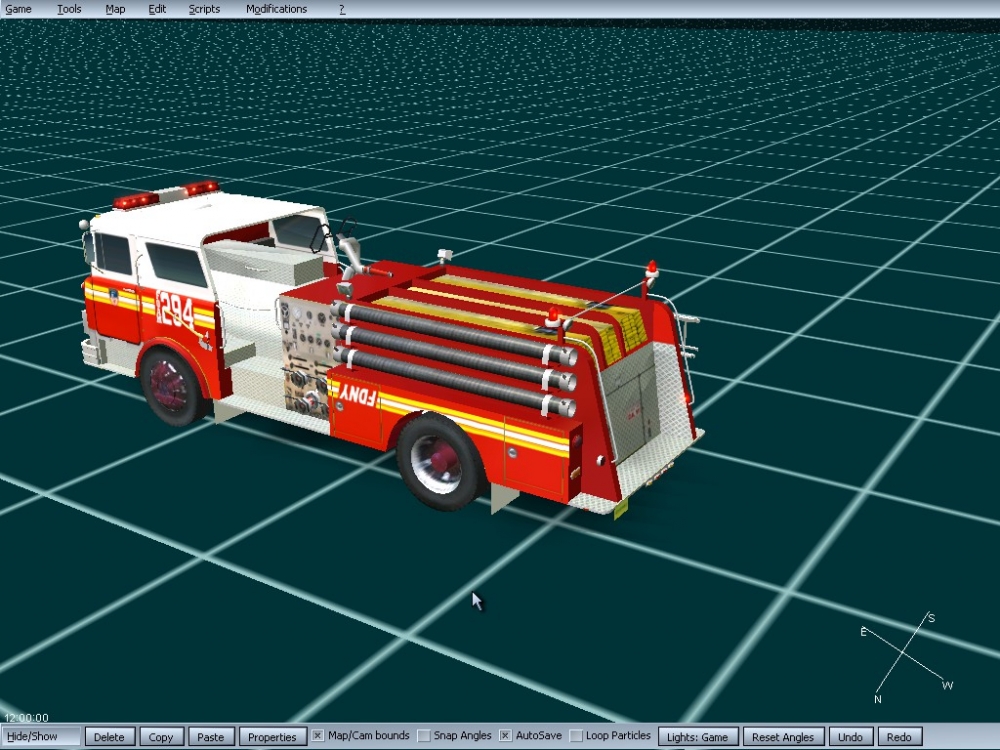Click the compass orientation indicator
The width and height of the screenshot is (1000, 750).
point(907,657)
